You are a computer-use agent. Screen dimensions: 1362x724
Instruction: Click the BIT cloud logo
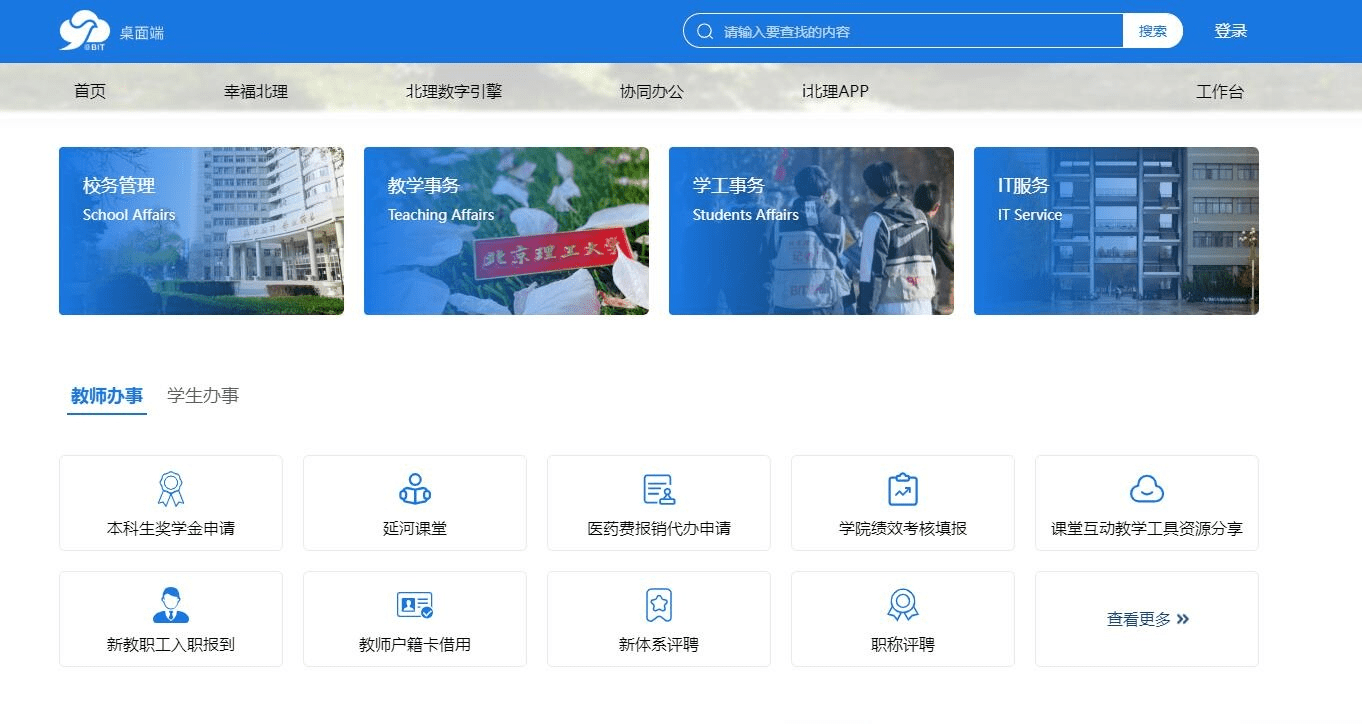[84, 31]
